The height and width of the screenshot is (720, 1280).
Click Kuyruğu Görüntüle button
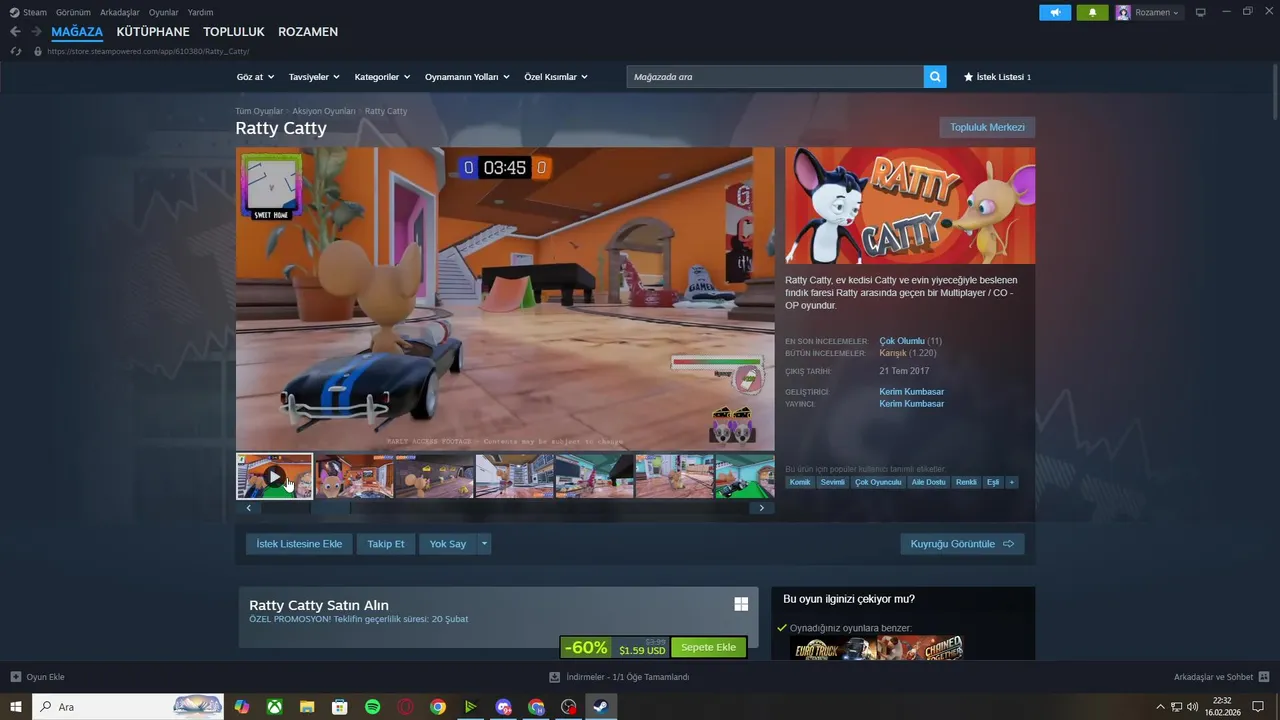[962, 544]
